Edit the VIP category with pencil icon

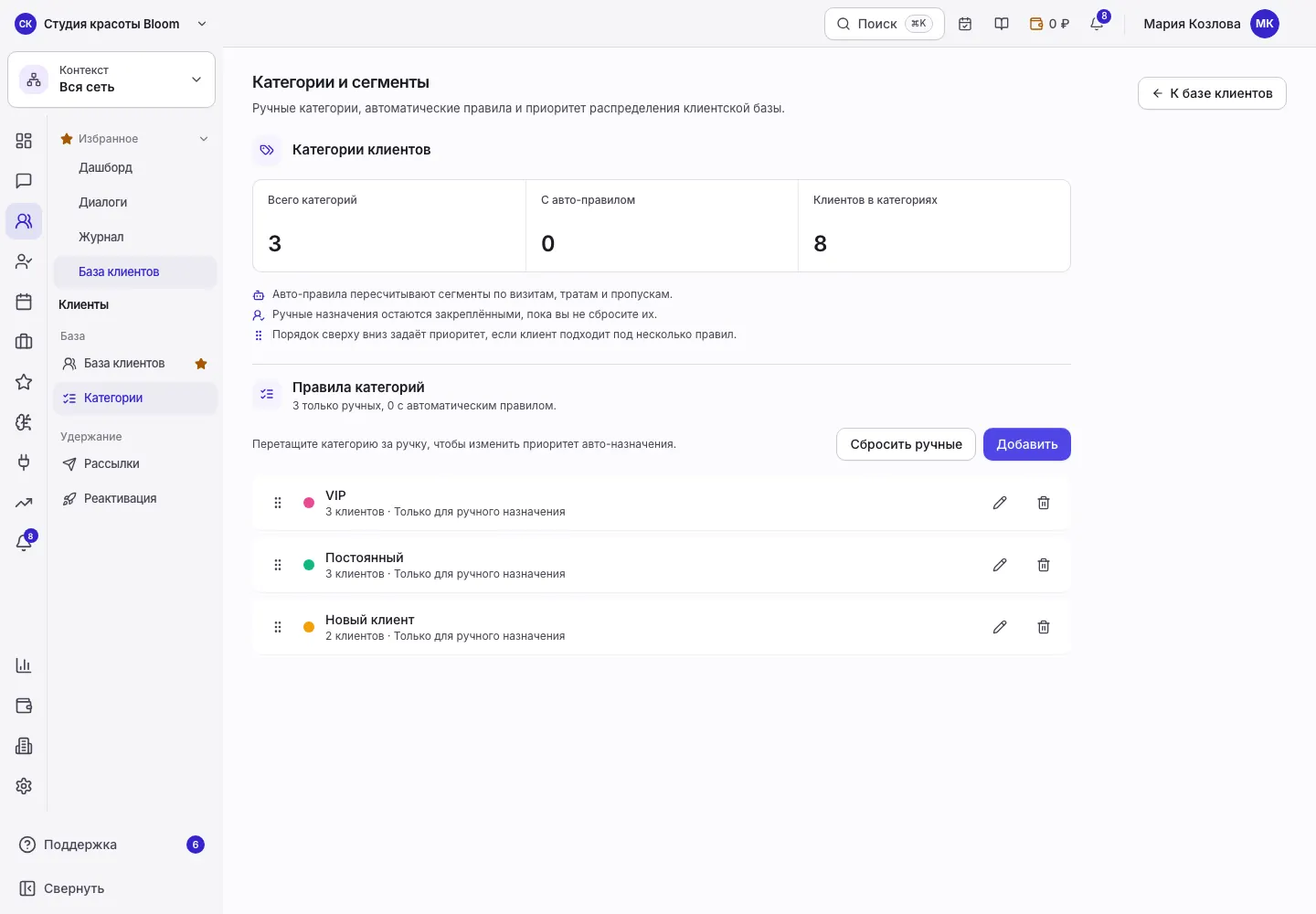tap(1000, 503)
